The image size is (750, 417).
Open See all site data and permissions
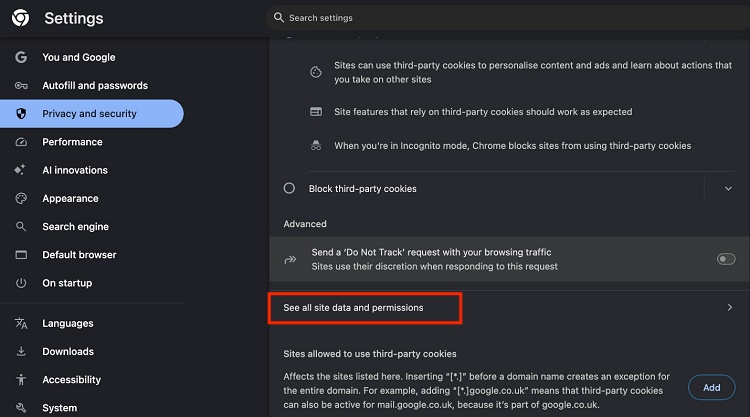354,308
